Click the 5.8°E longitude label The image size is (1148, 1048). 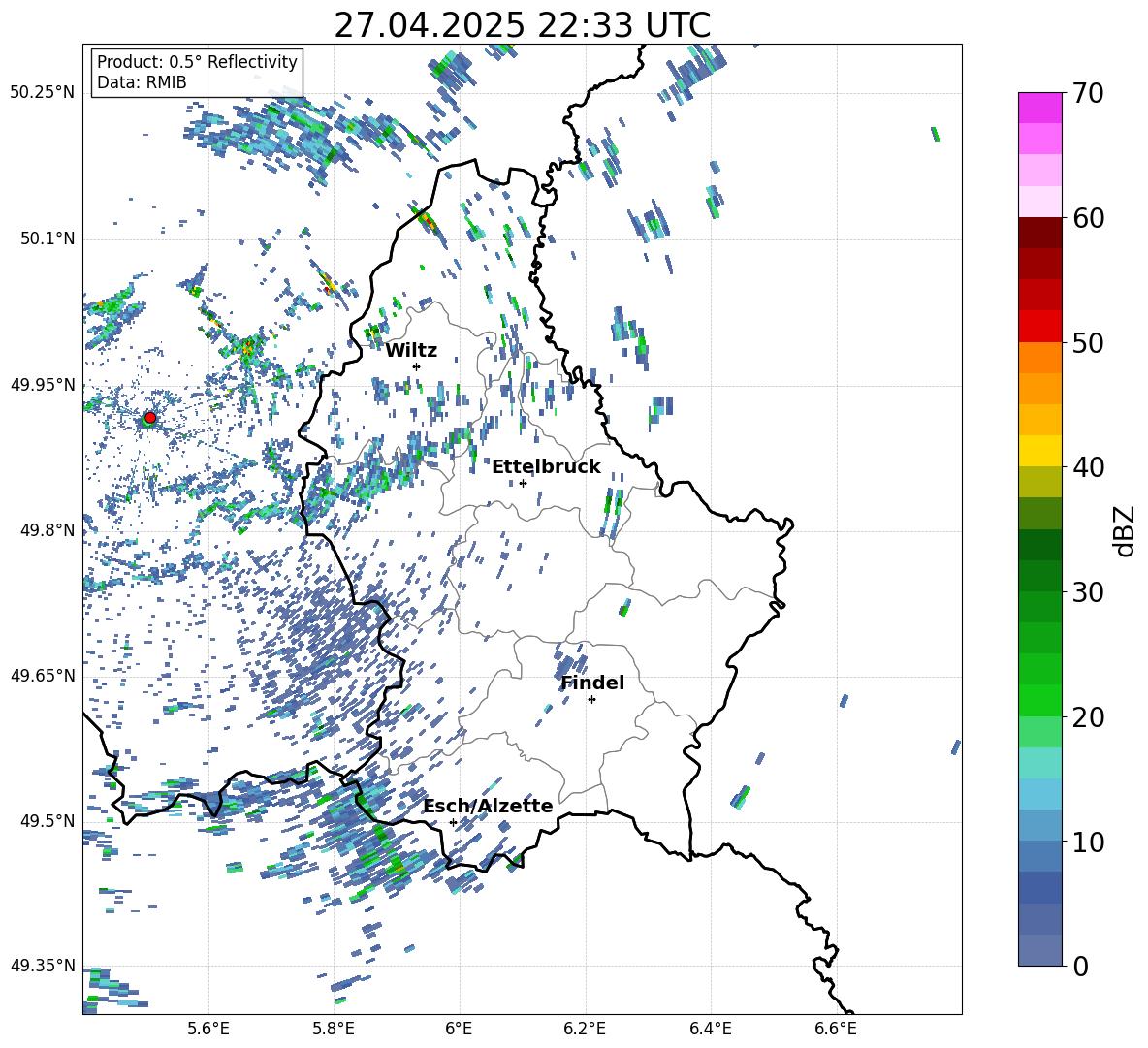click(x=335, y=1029)
